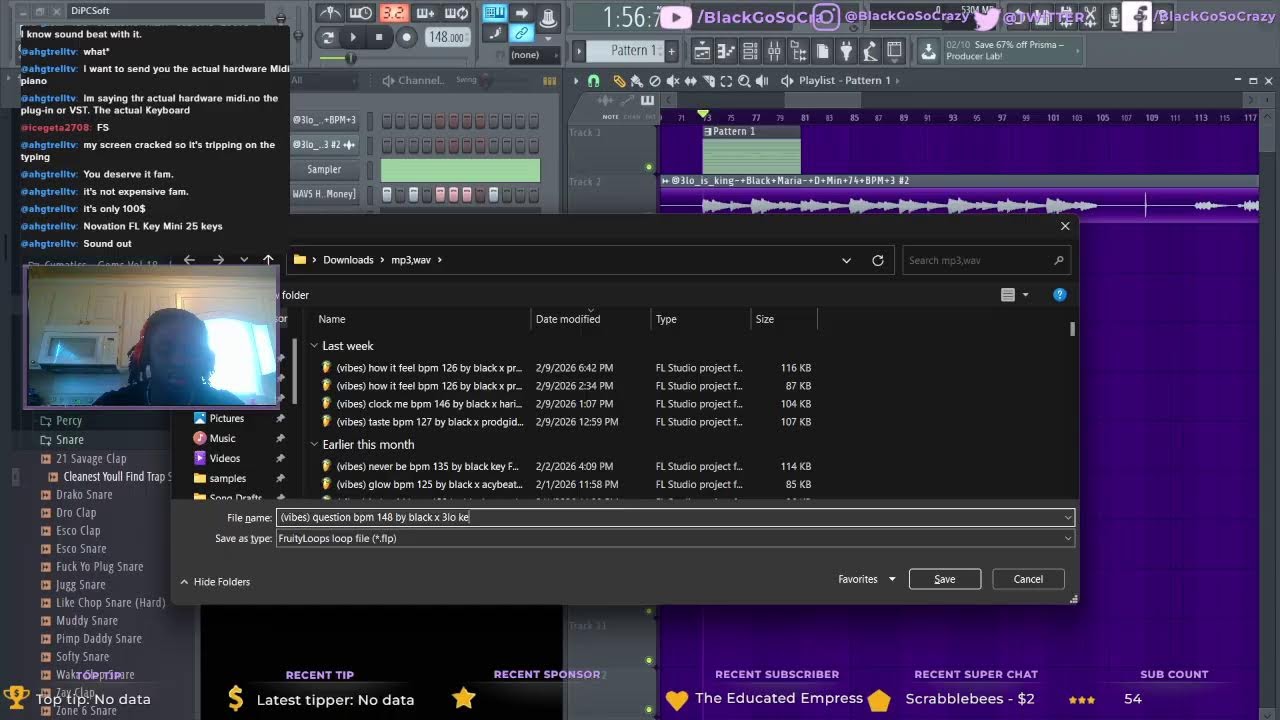This screenshot has width=1280, height=720.
Task: Click the Save button
Action: 945,579
